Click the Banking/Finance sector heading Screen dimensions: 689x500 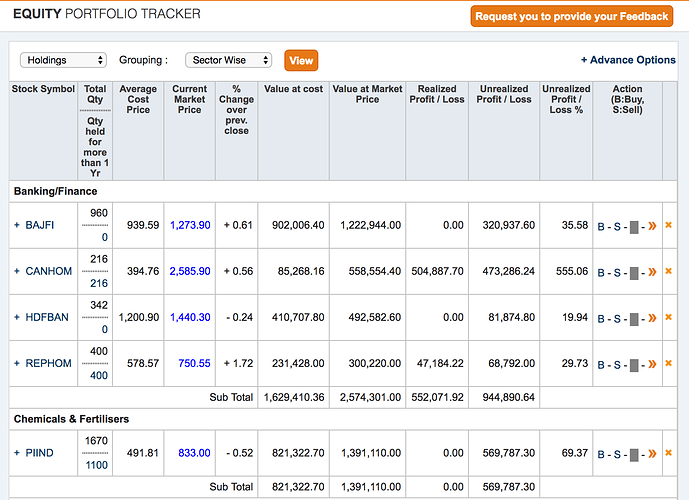click(55, 192)
